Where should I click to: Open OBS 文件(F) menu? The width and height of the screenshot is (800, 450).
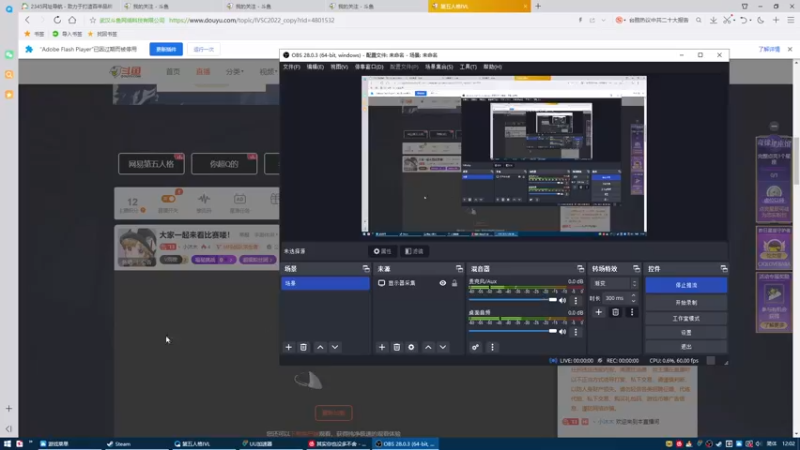292,67
